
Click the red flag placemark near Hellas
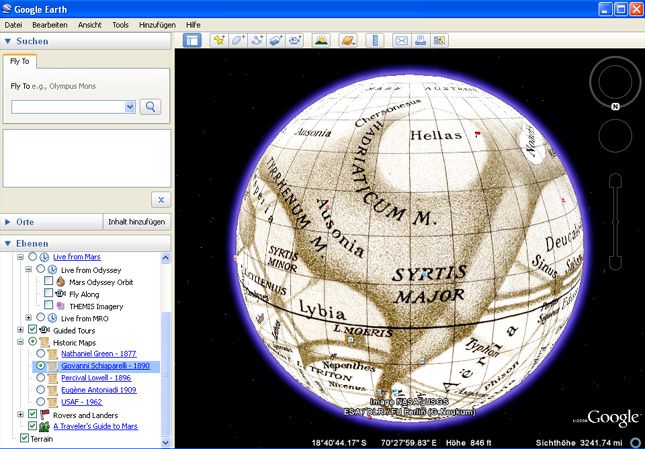click(478, 134)
